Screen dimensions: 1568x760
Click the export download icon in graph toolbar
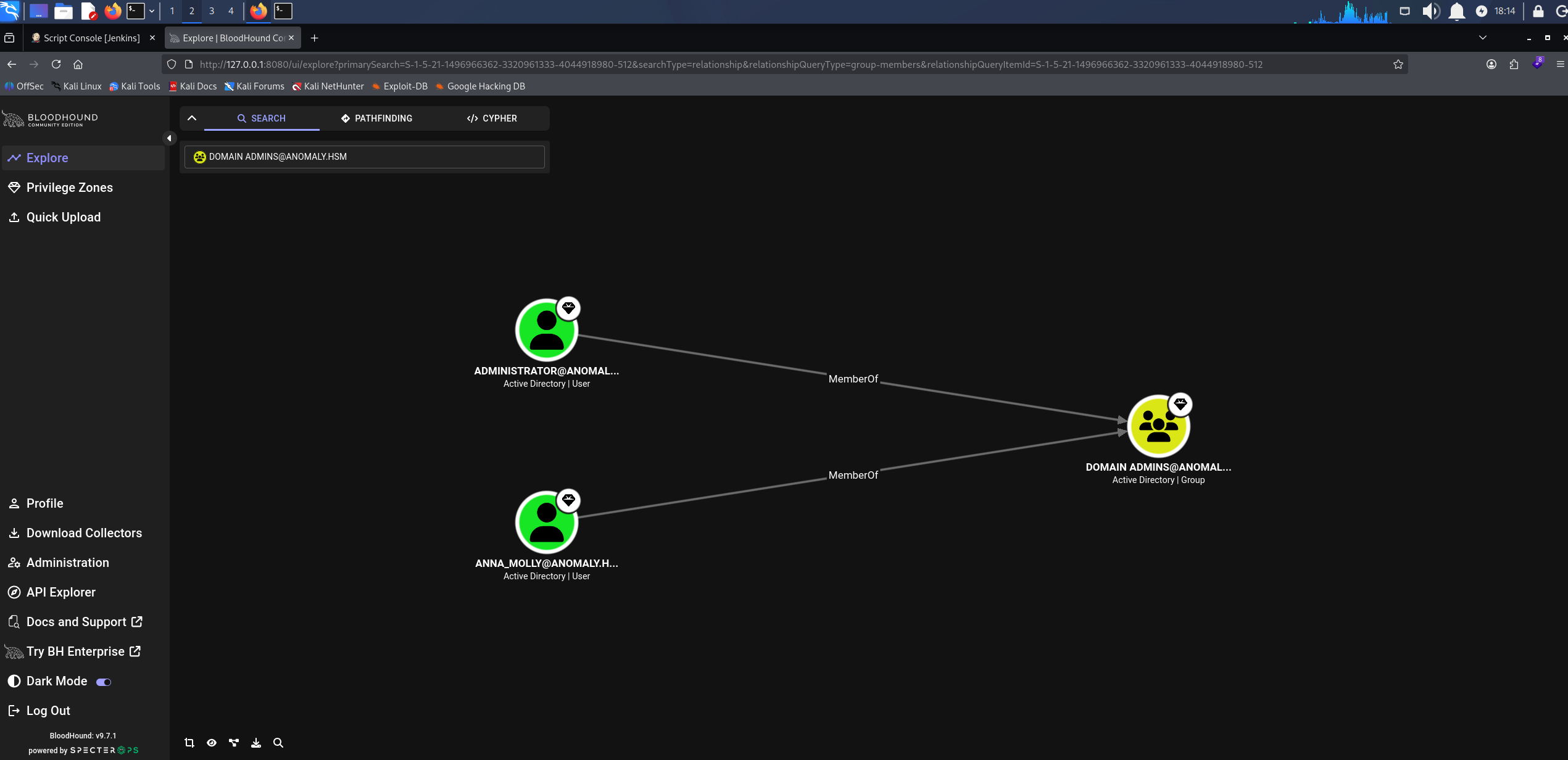tap(256, 743)
